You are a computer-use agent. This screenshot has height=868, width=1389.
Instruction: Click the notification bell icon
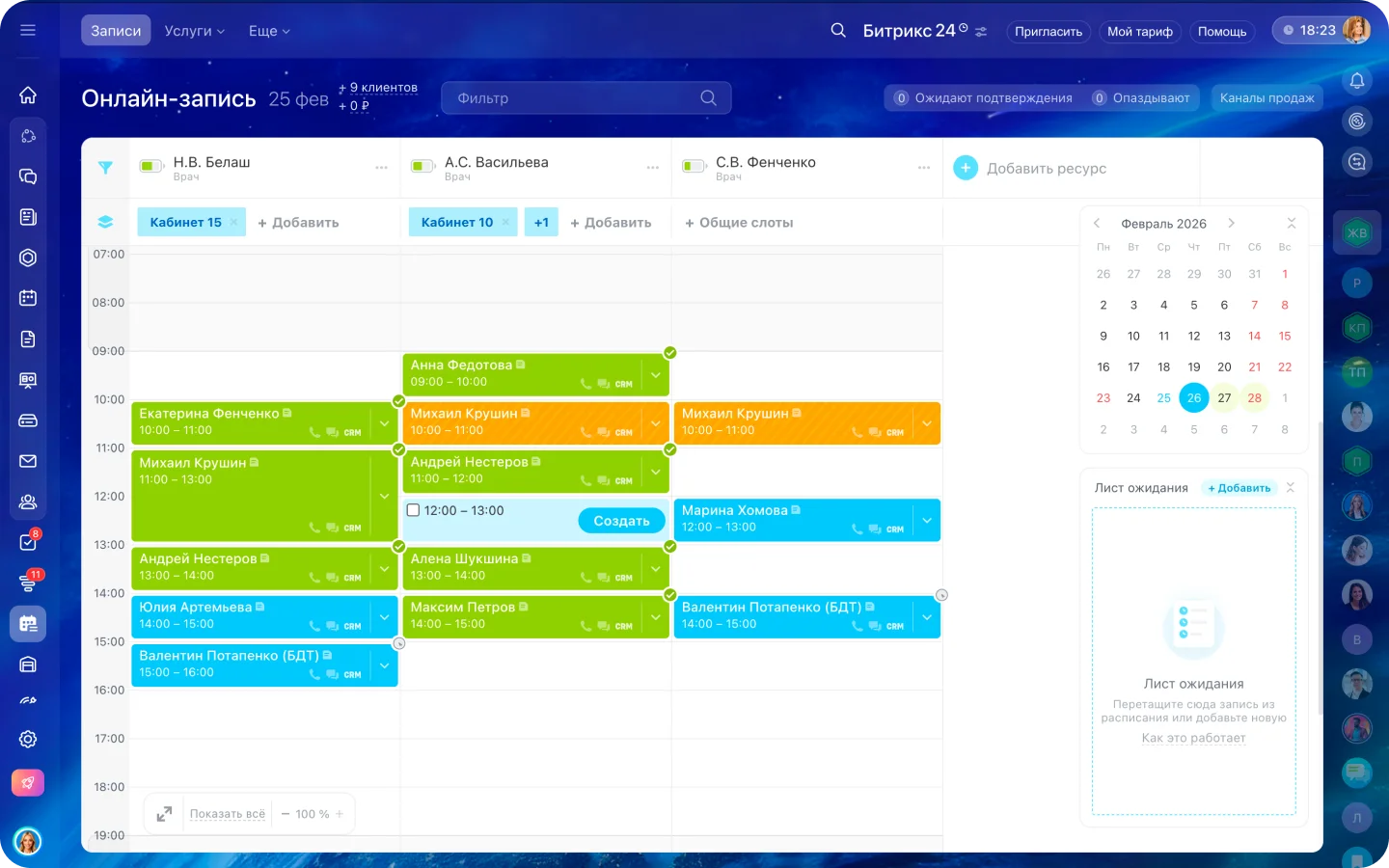pyautogui.click(x=1357, y=81)
